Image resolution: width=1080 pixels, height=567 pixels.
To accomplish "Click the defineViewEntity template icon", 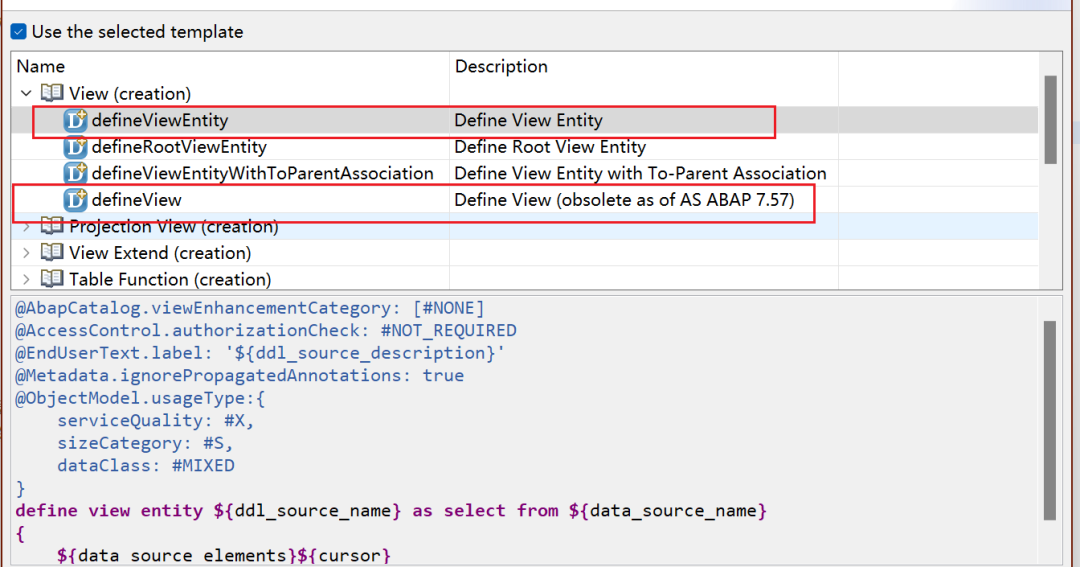I will tap(75, 120).
